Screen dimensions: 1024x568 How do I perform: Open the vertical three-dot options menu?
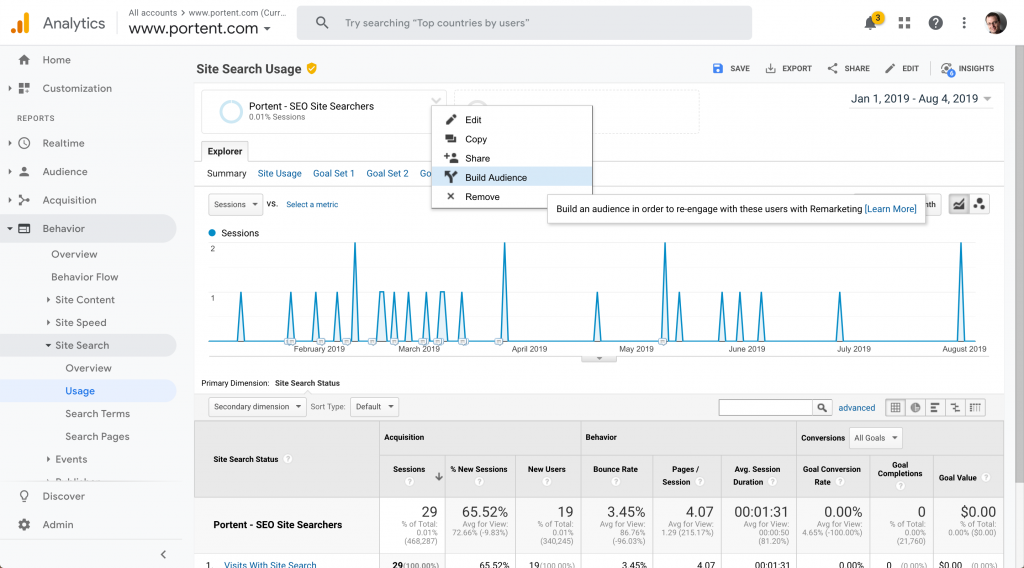(x=964, y=23)
